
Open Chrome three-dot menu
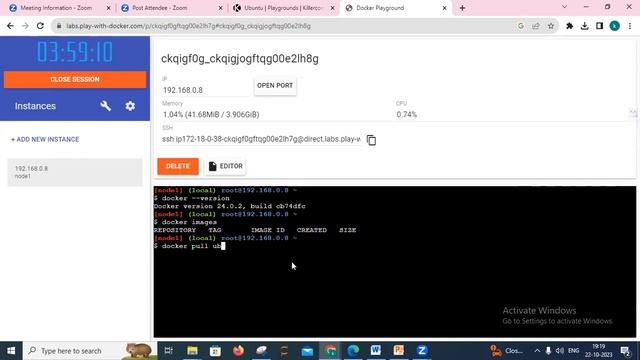coord(630,26)
